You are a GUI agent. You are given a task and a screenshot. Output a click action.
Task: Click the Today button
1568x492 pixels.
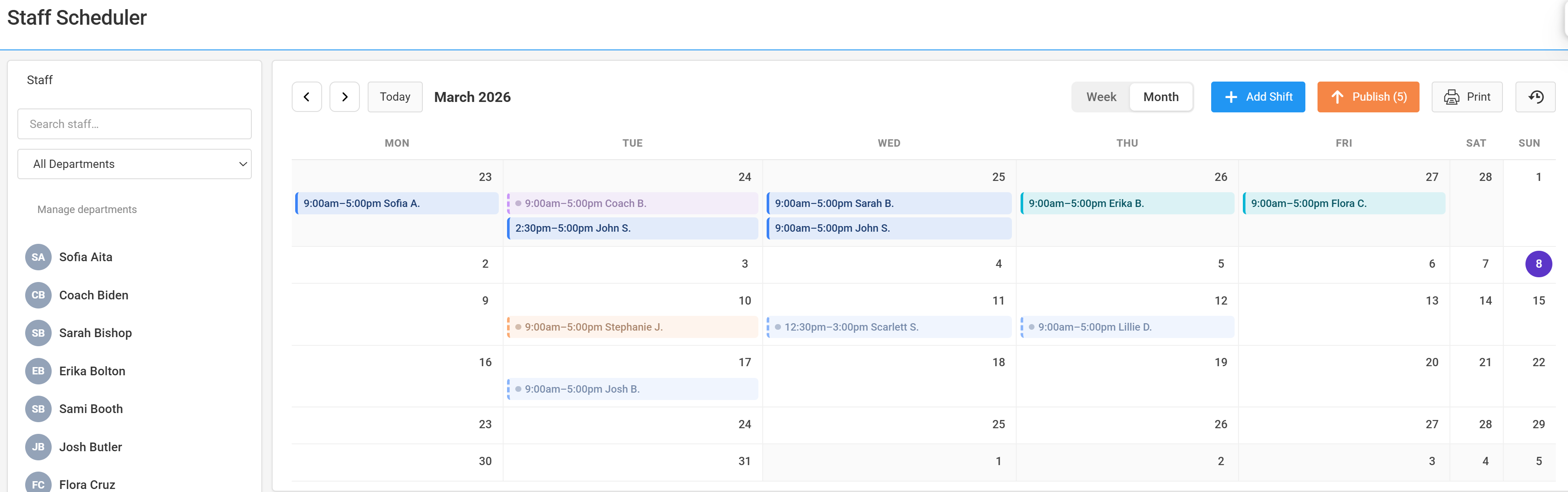395,97
